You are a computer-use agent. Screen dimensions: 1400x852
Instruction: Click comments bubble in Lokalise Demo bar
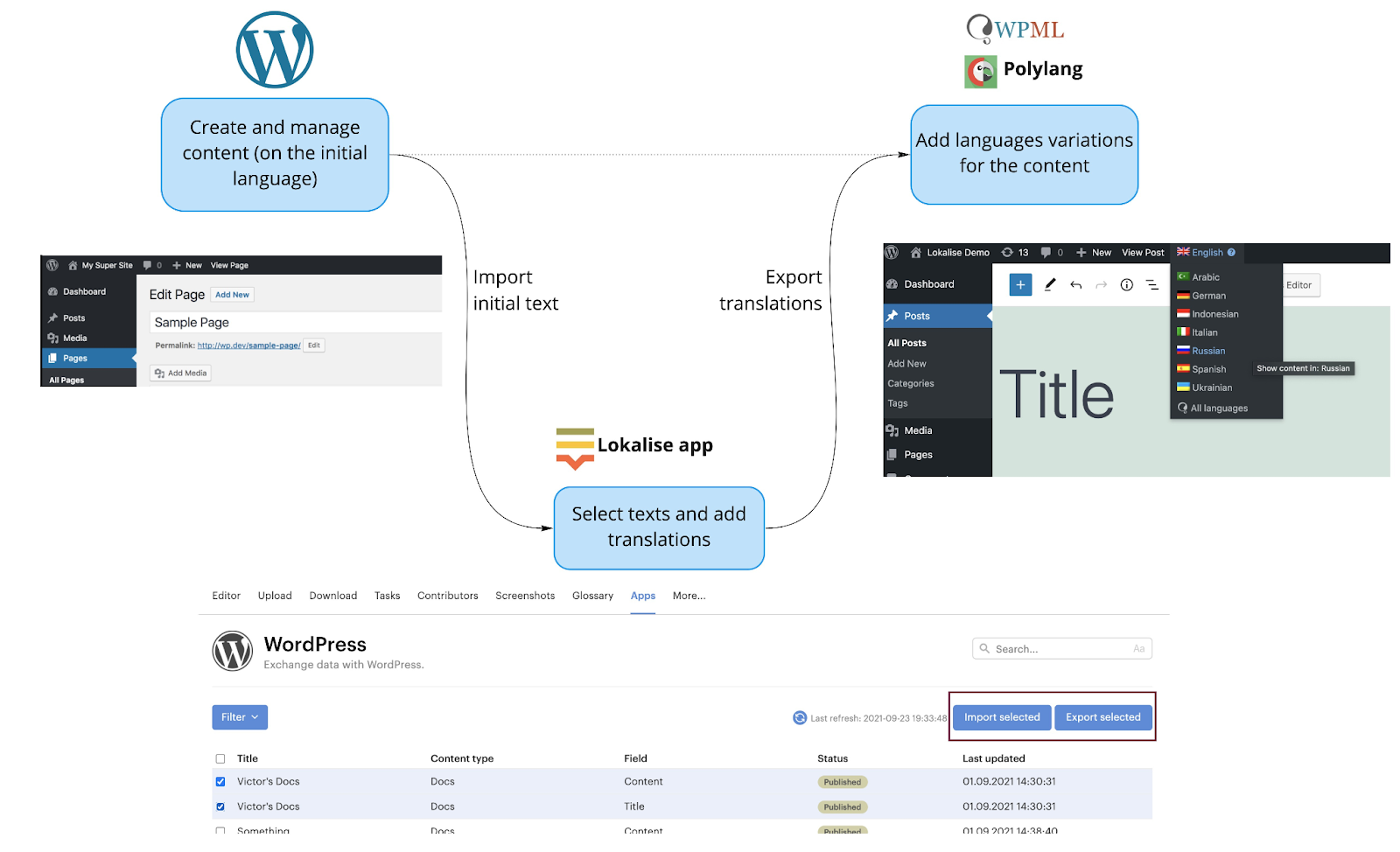click(x=1046, y=253)
